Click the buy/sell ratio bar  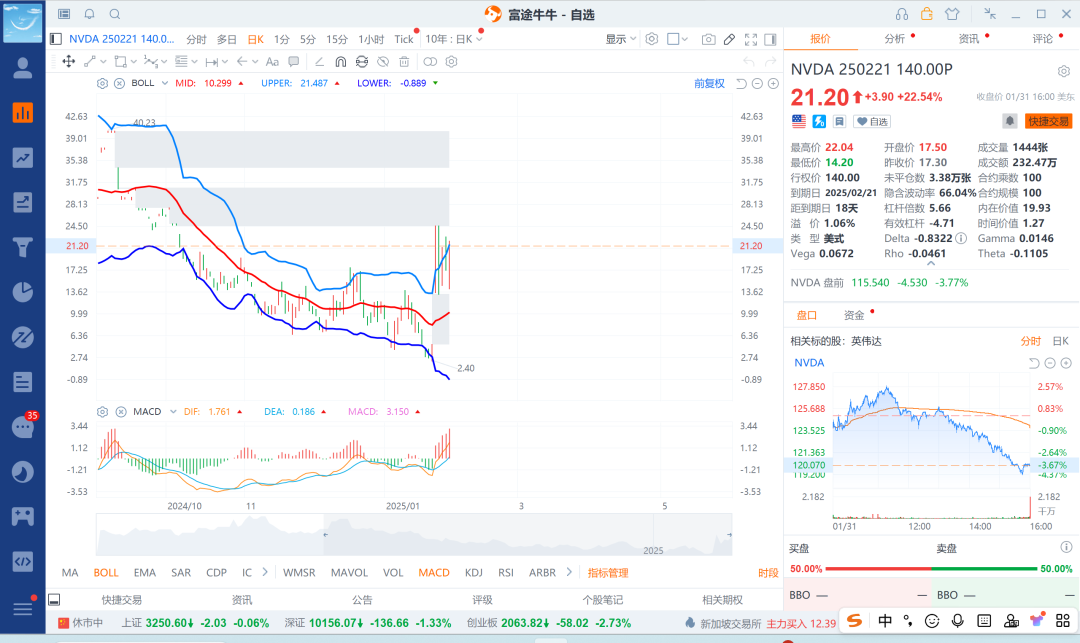(x=931, y=569)
